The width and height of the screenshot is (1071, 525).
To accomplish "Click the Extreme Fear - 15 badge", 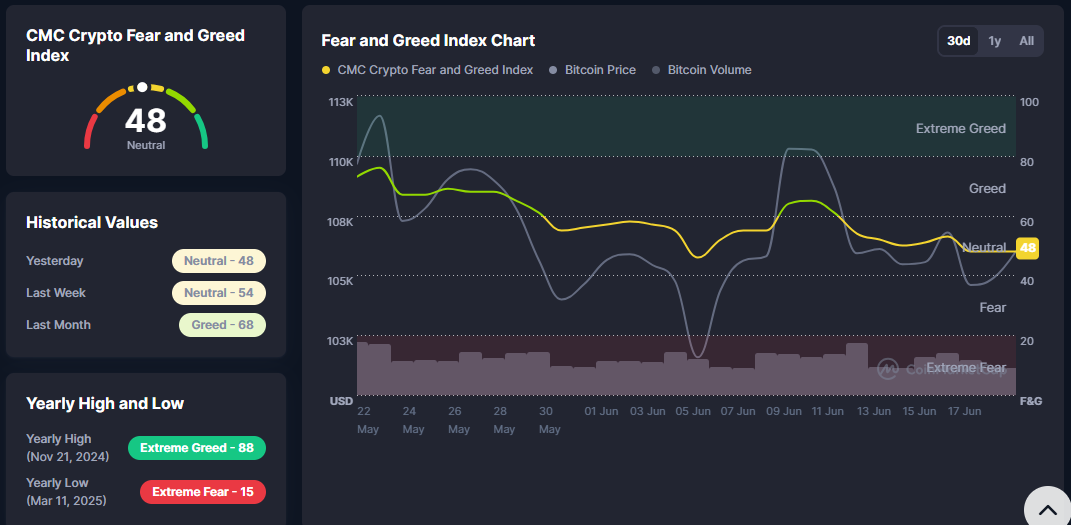I will (x=203, y=492).
